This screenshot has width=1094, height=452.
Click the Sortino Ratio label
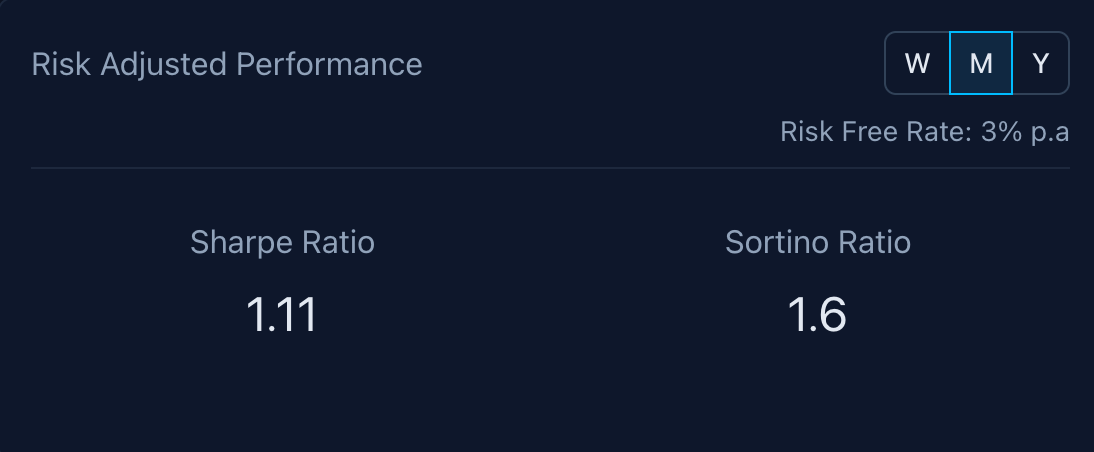(x=818, y=242)
